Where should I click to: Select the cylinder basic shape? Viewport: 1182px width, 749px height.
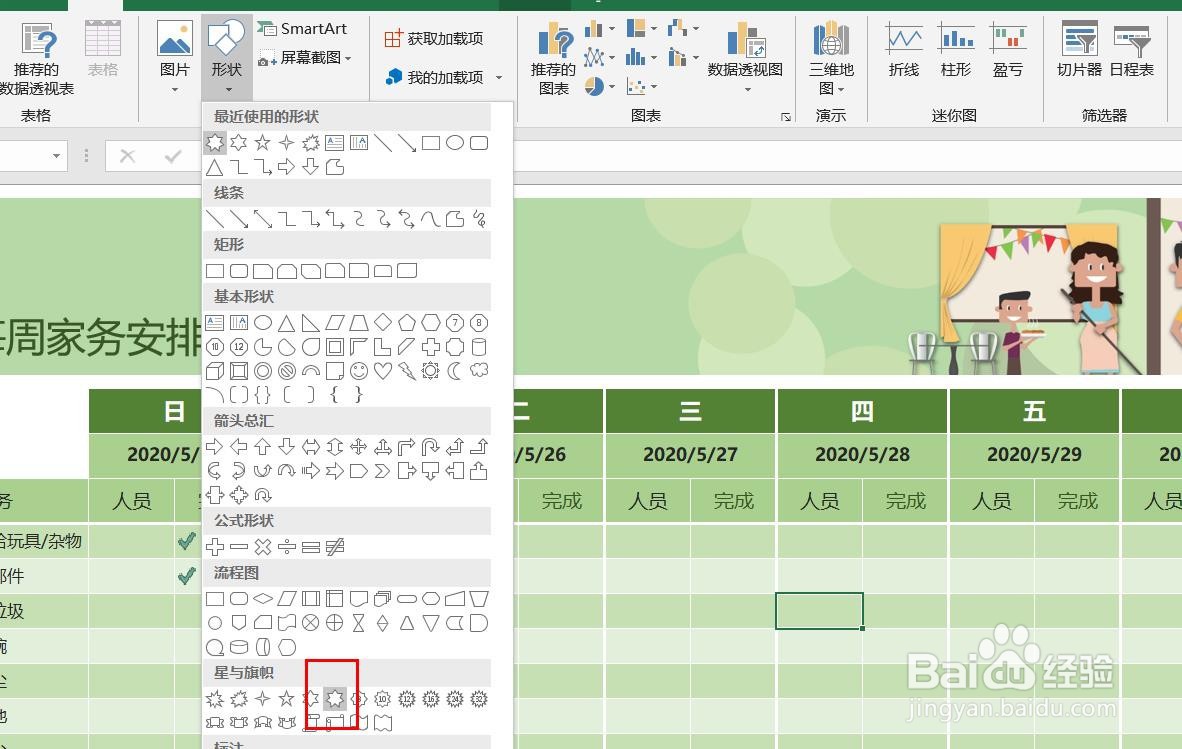479,347
